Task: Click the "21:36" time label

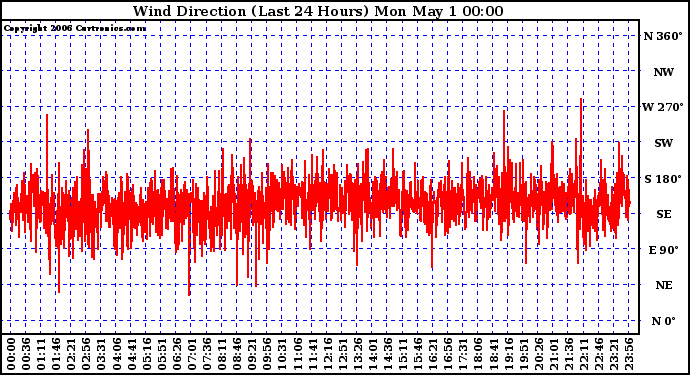Action: (x=568, y=354)
